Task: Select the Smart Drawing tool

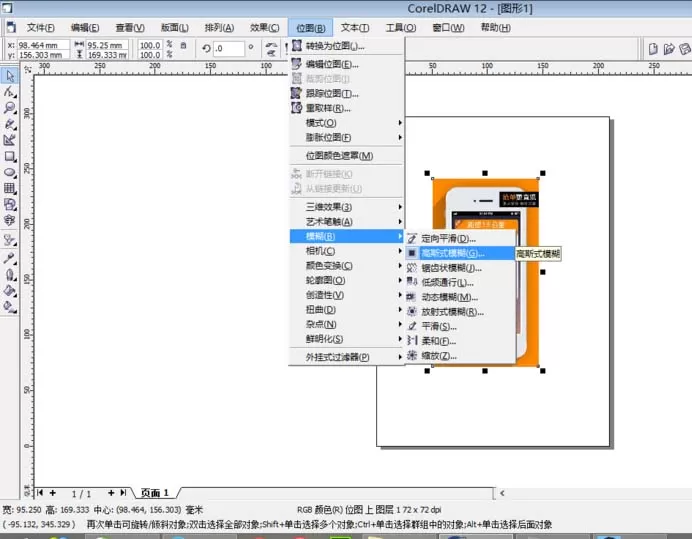Action: coord(10,140)
